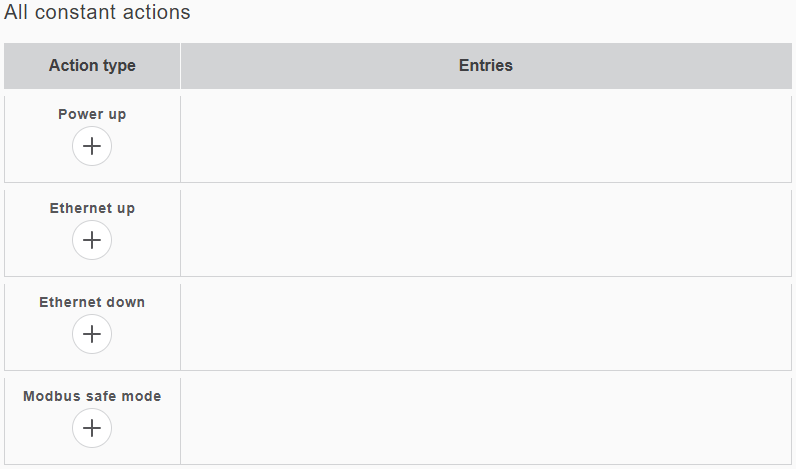Screen dimensions: 796x469
Task: Click gap between Ethernet down and Modbus rows
Action: click(398, 374)
